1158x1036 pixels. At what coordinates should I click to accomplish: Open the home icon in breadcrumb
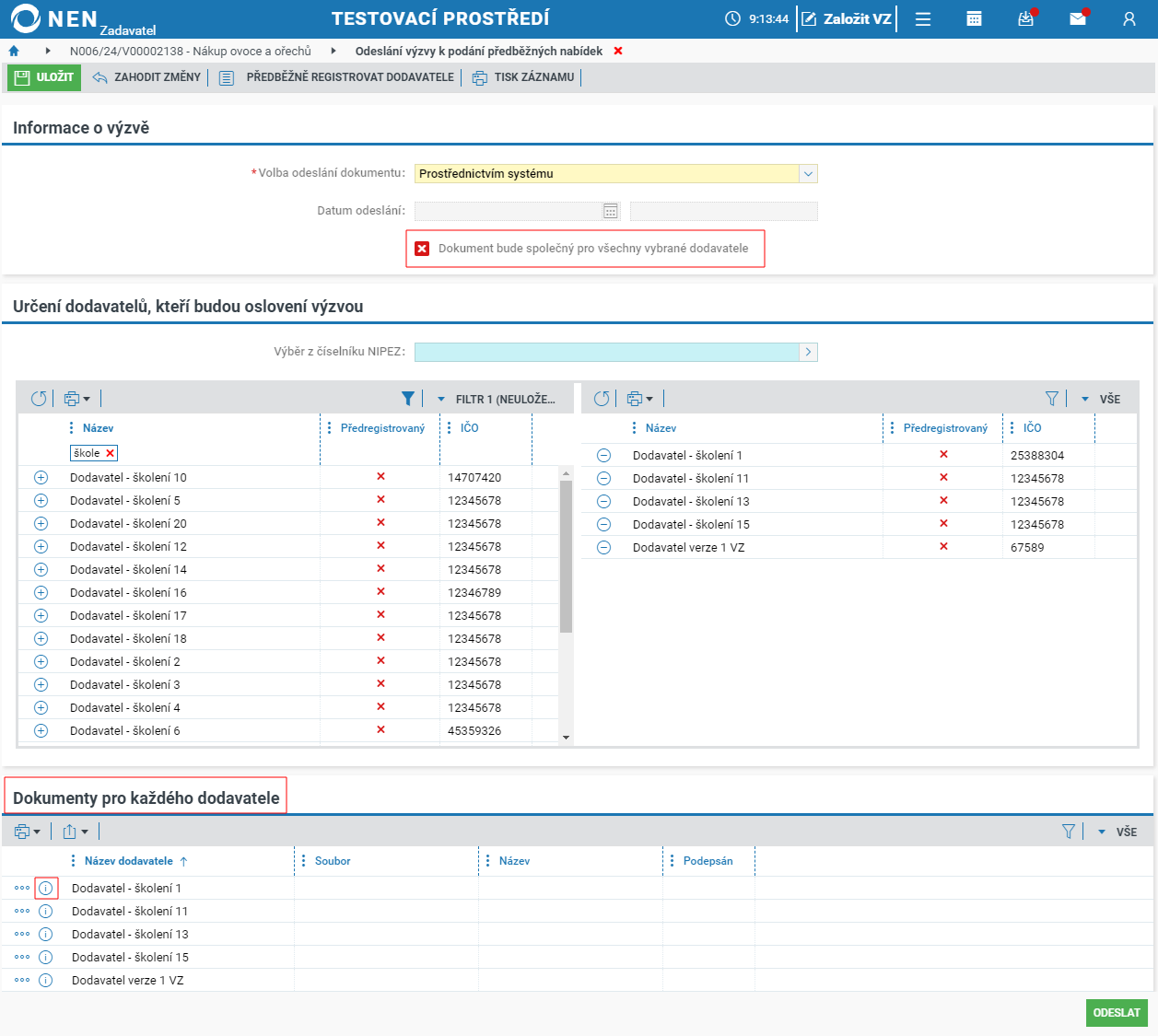point(14,52)
